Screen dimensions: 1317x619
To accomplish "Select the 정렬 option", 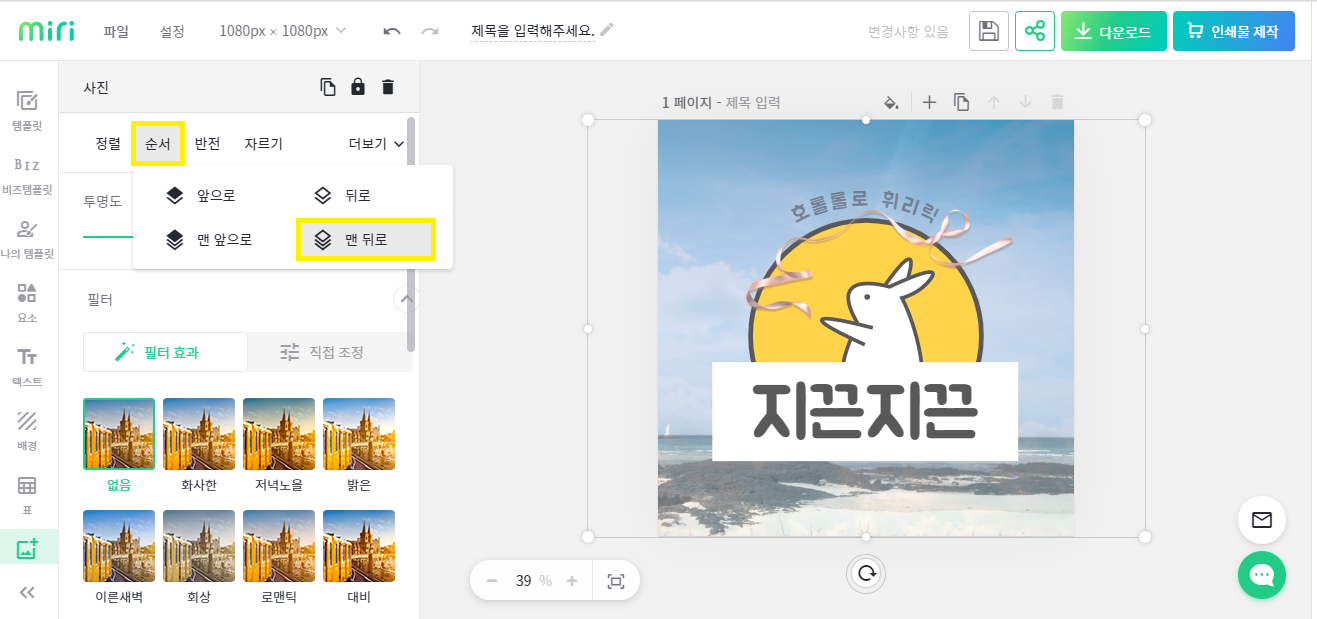I will 108,144.
